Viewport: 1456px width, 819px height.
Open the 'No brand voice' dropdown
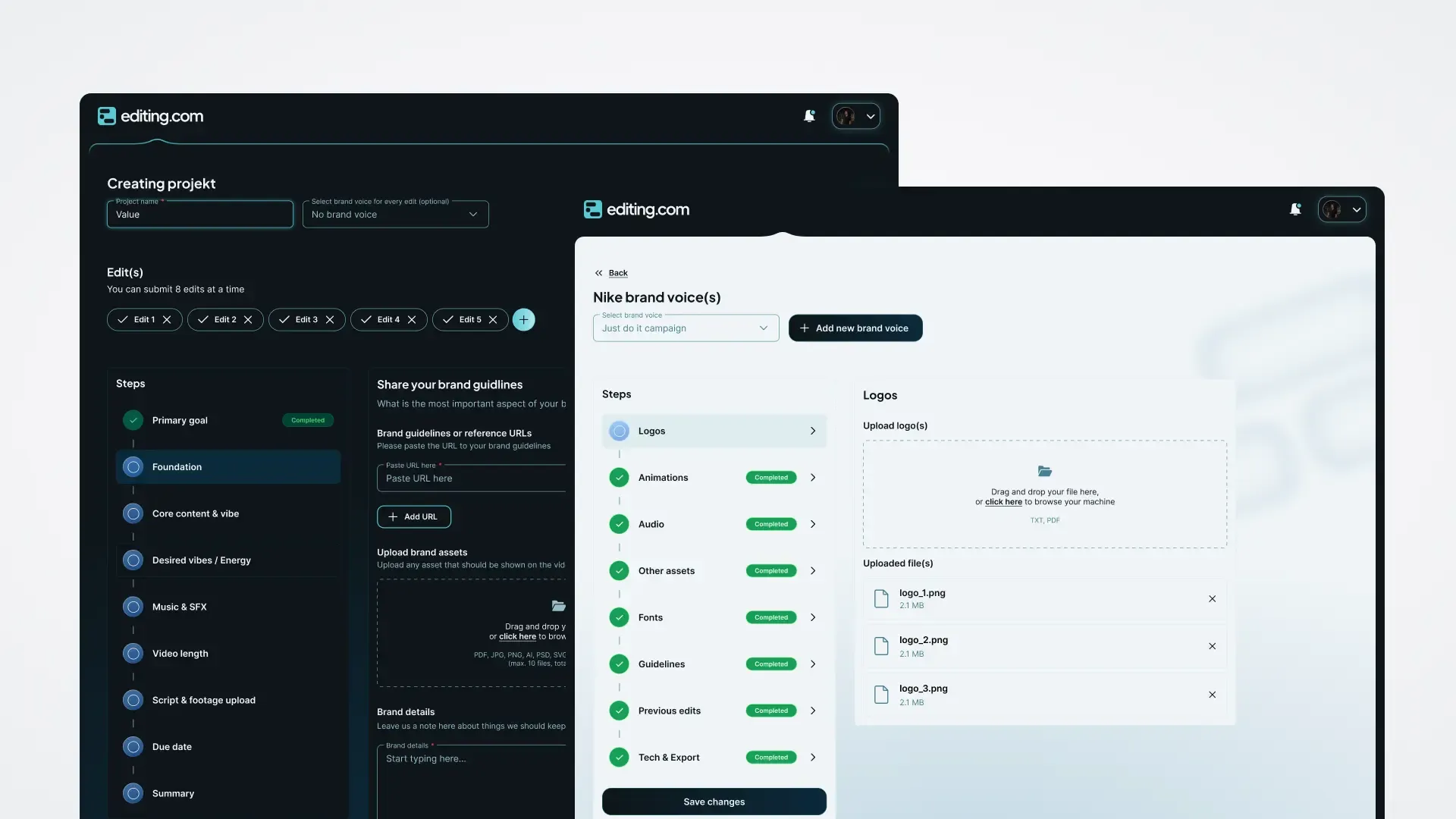click(x=396, y=215)
